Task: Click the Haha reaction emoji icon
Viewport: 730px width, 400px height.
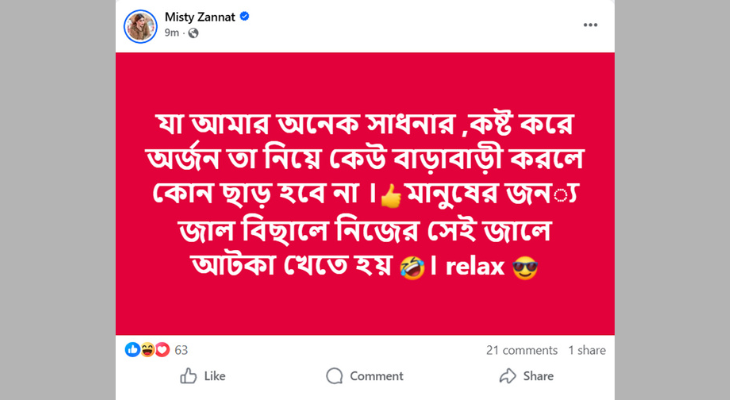Action: [147, 350]
